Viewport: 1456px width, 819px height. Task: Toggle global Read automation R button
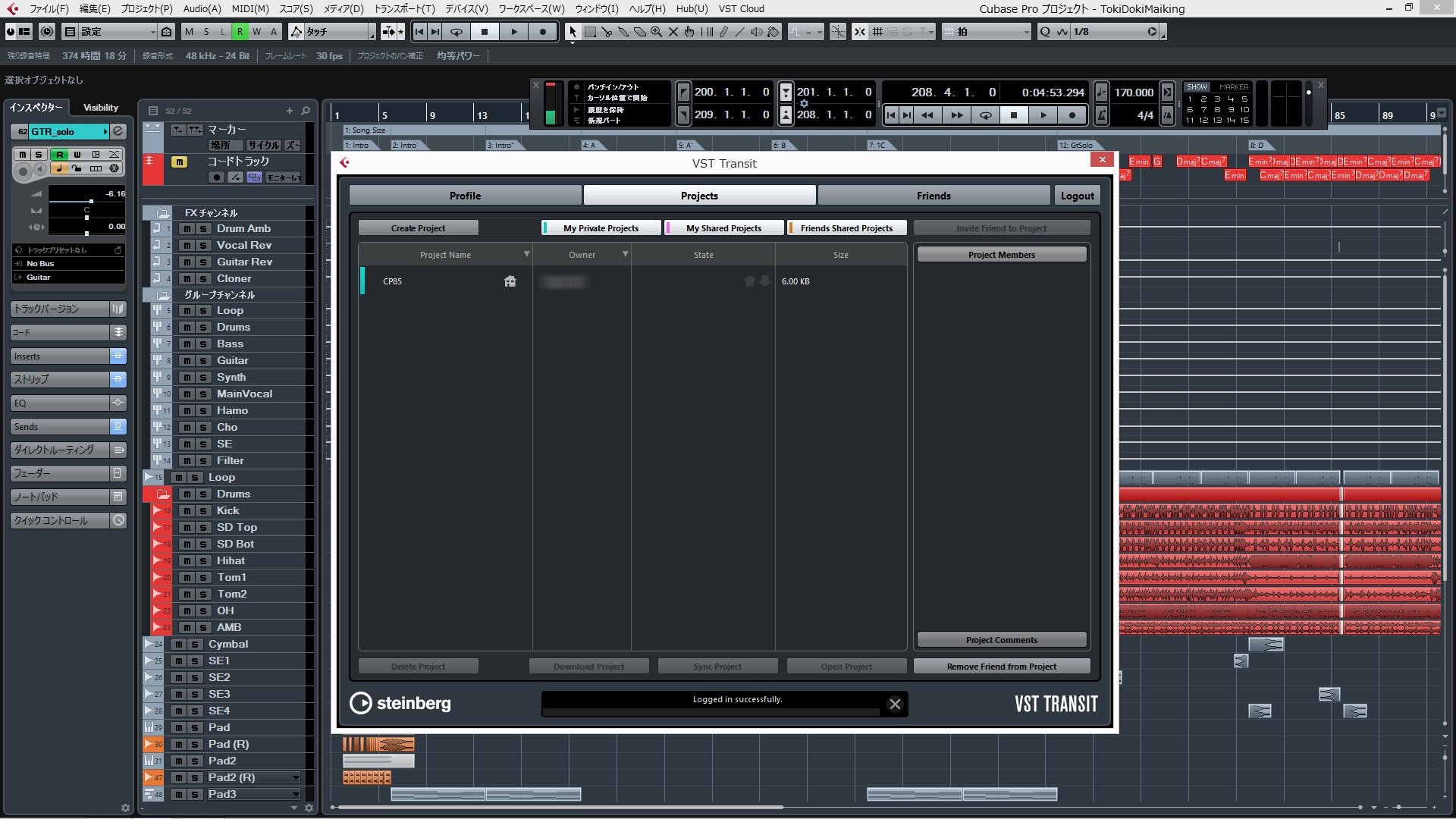(240, 32)
